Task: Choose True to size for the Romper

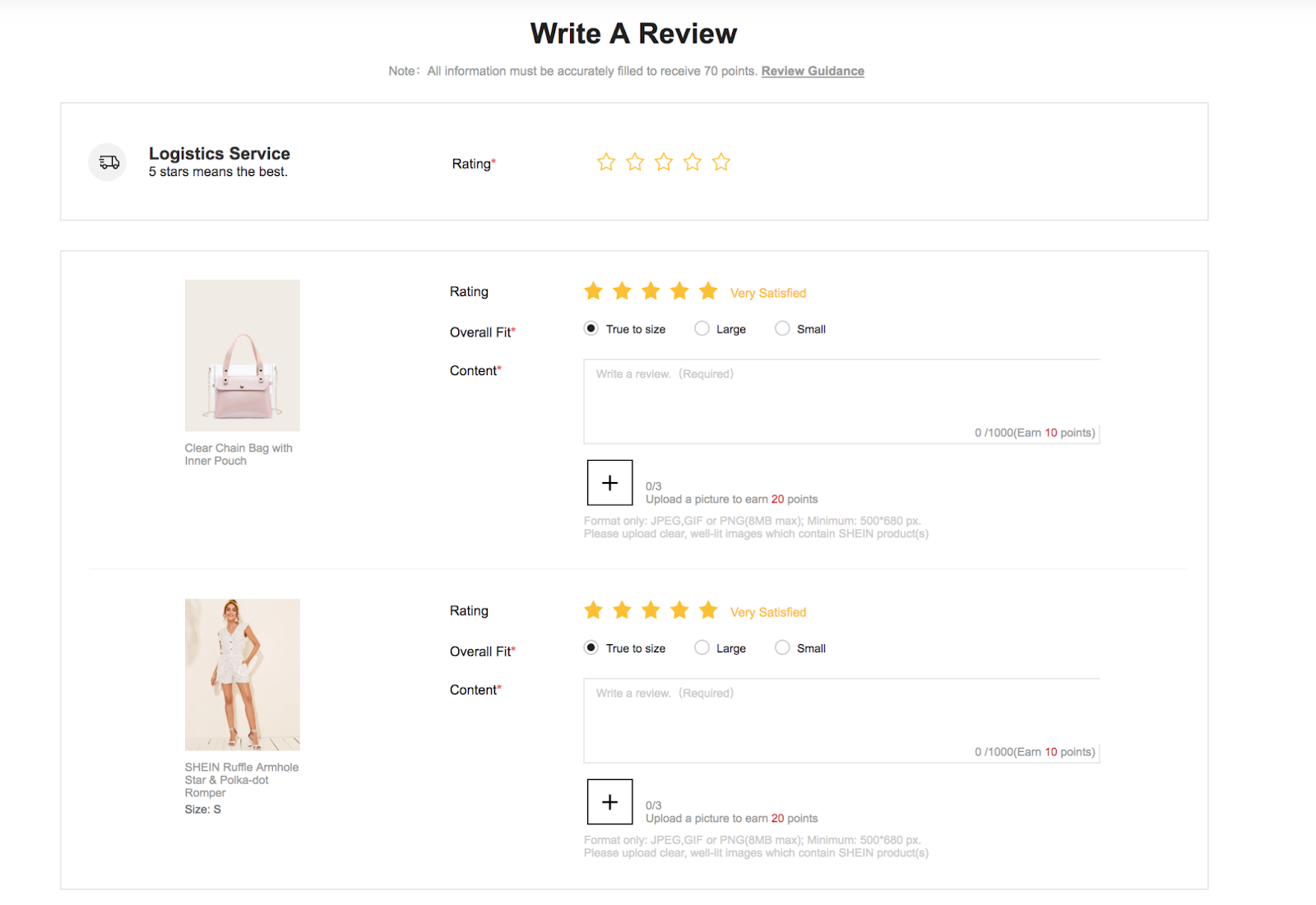Action: point(591,647)
